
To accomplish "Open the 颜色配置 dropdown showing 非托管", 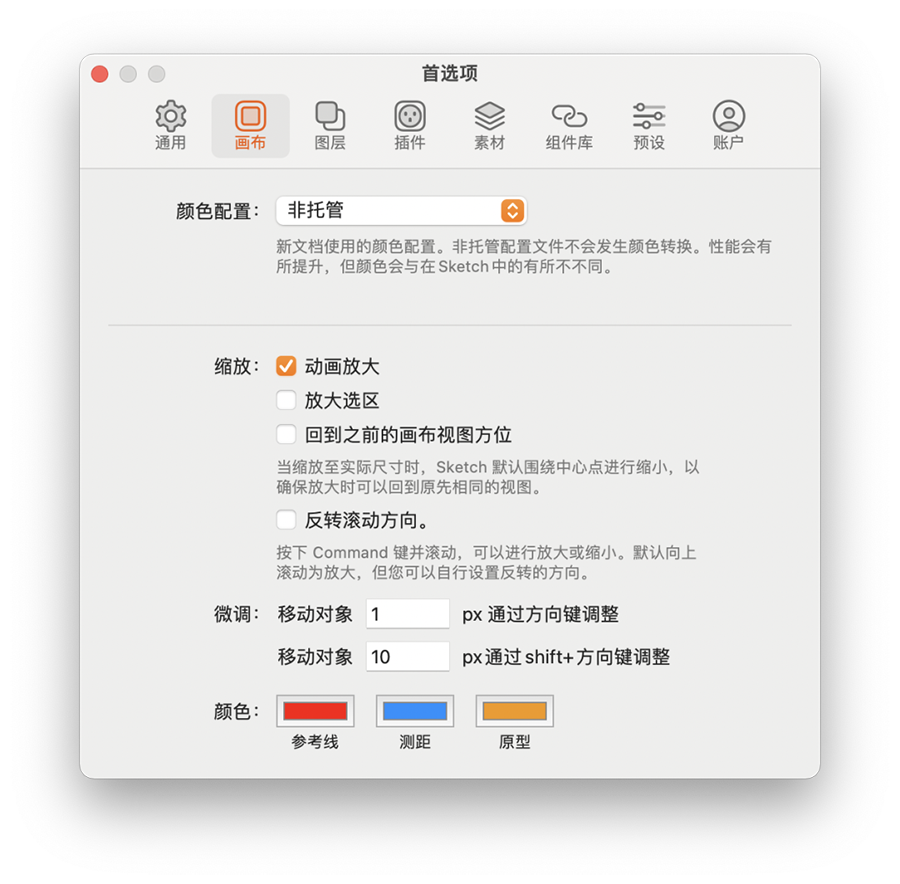I will click(401, 211).
